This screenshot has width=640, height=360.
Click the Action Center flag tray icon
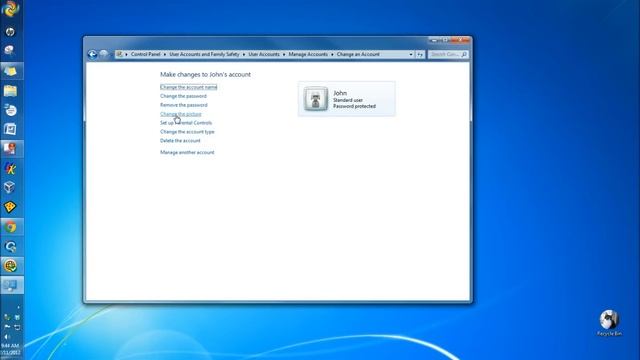[7, 327]
